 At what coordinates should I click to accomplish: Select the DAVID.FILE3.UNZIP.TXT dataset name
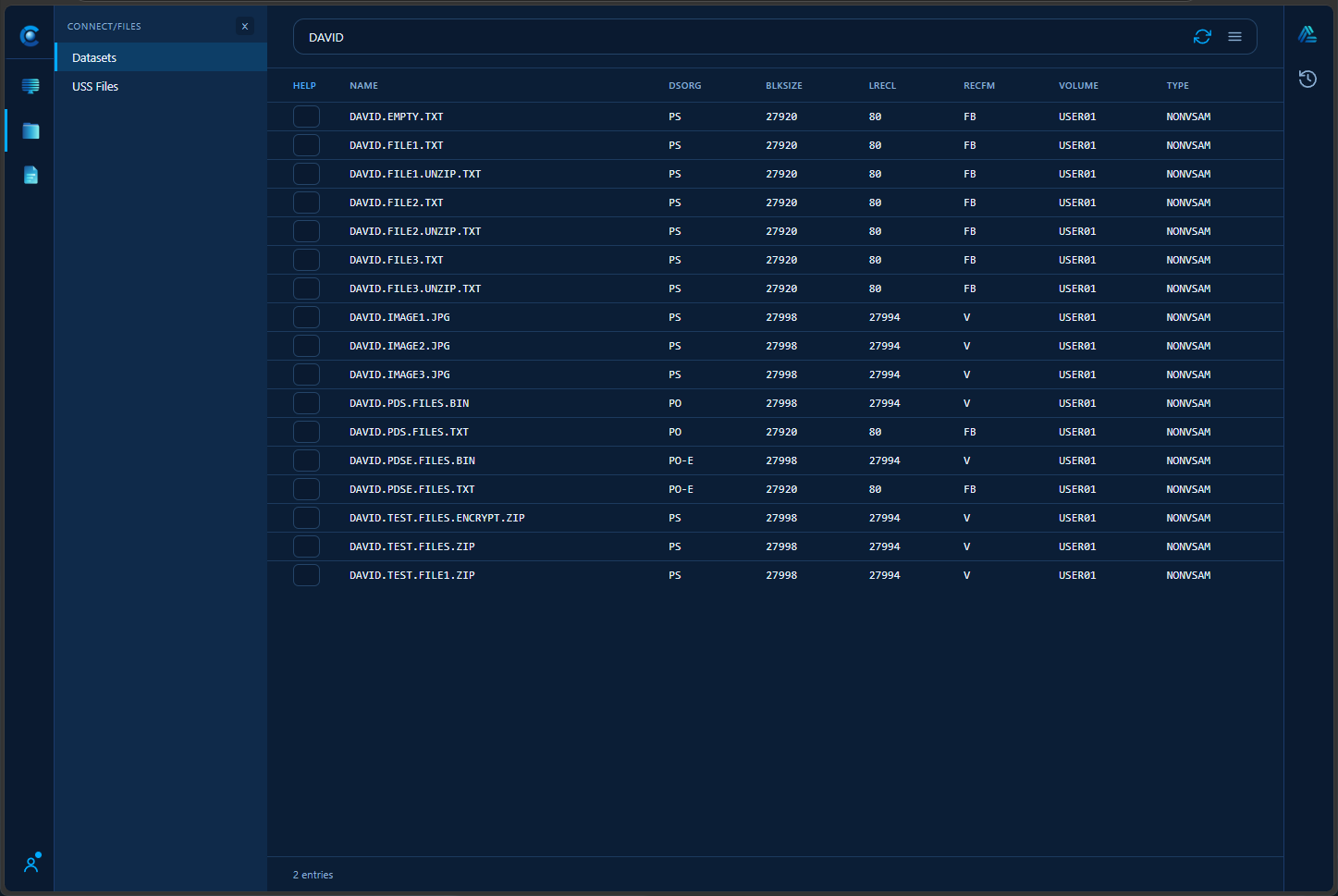415,288
